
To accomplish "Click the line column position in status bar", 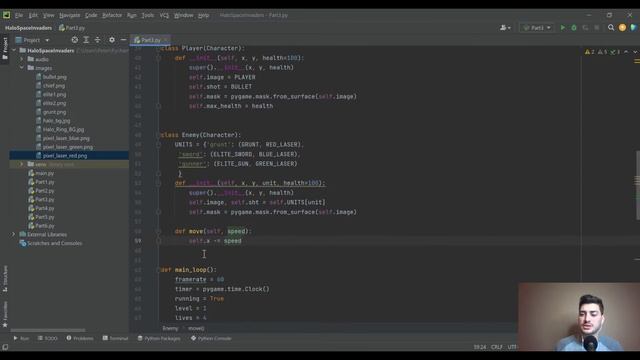I will pos(480,347).
